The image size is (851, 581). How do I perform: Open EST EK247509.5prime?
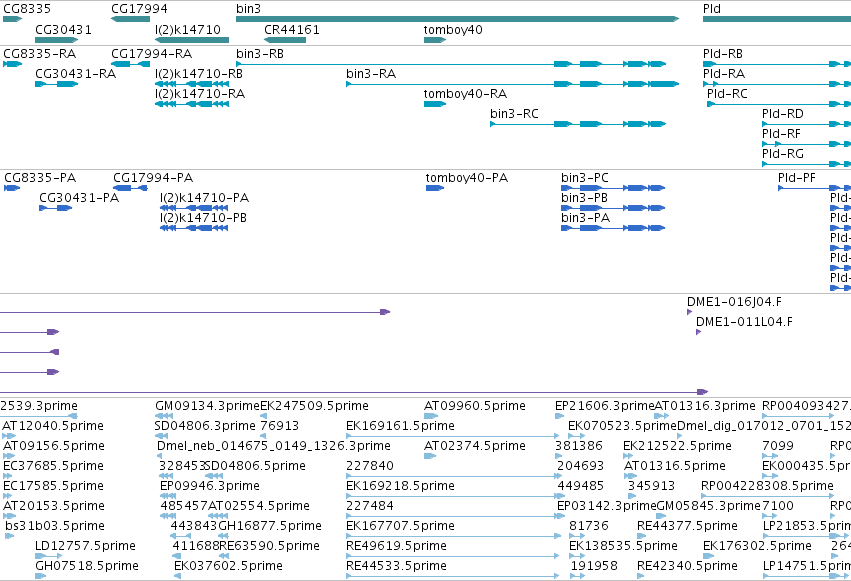coord(314,406)
